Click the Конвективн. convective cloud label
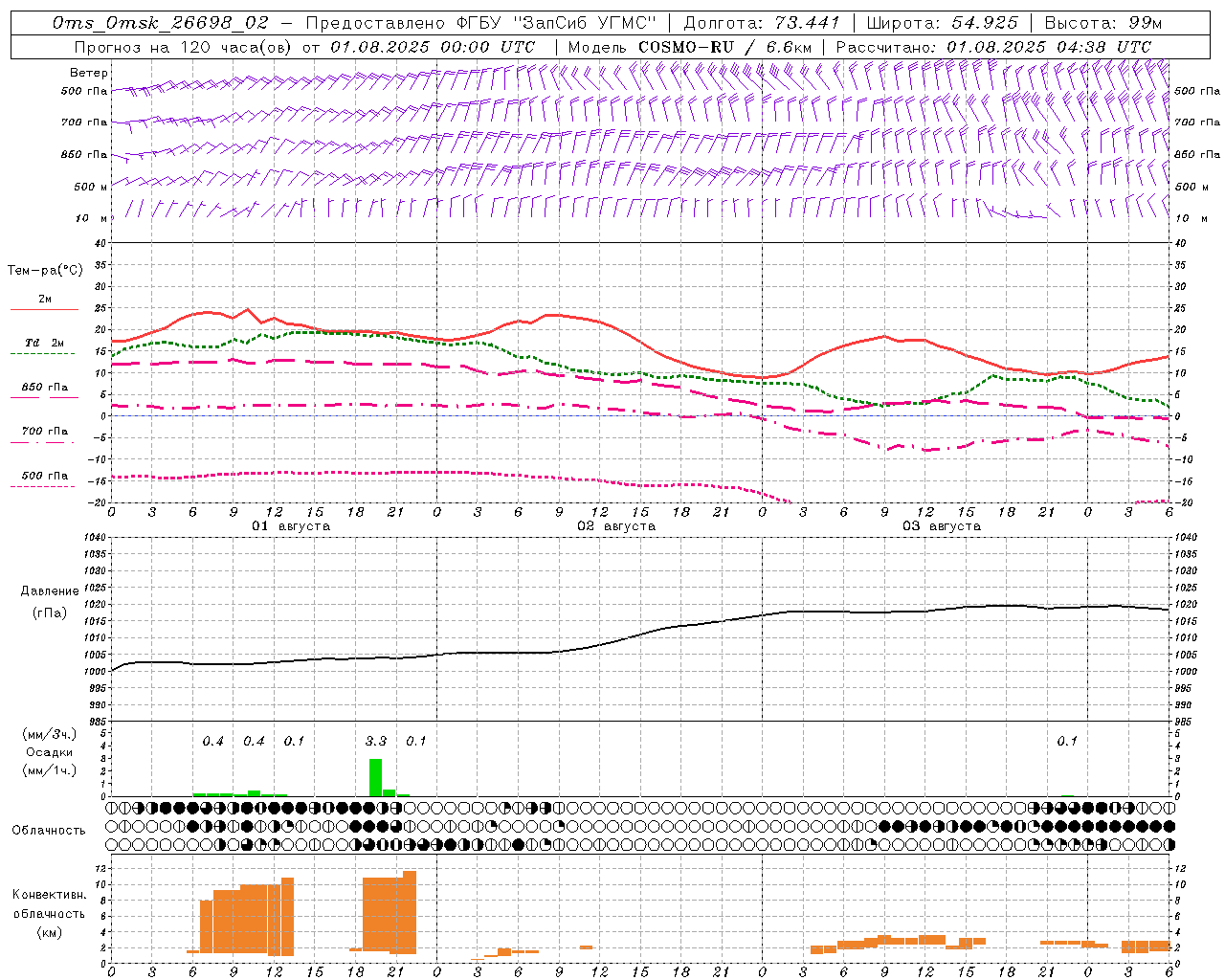The width and height of the screenshot is (1225, 980). (x=49, y=895)
